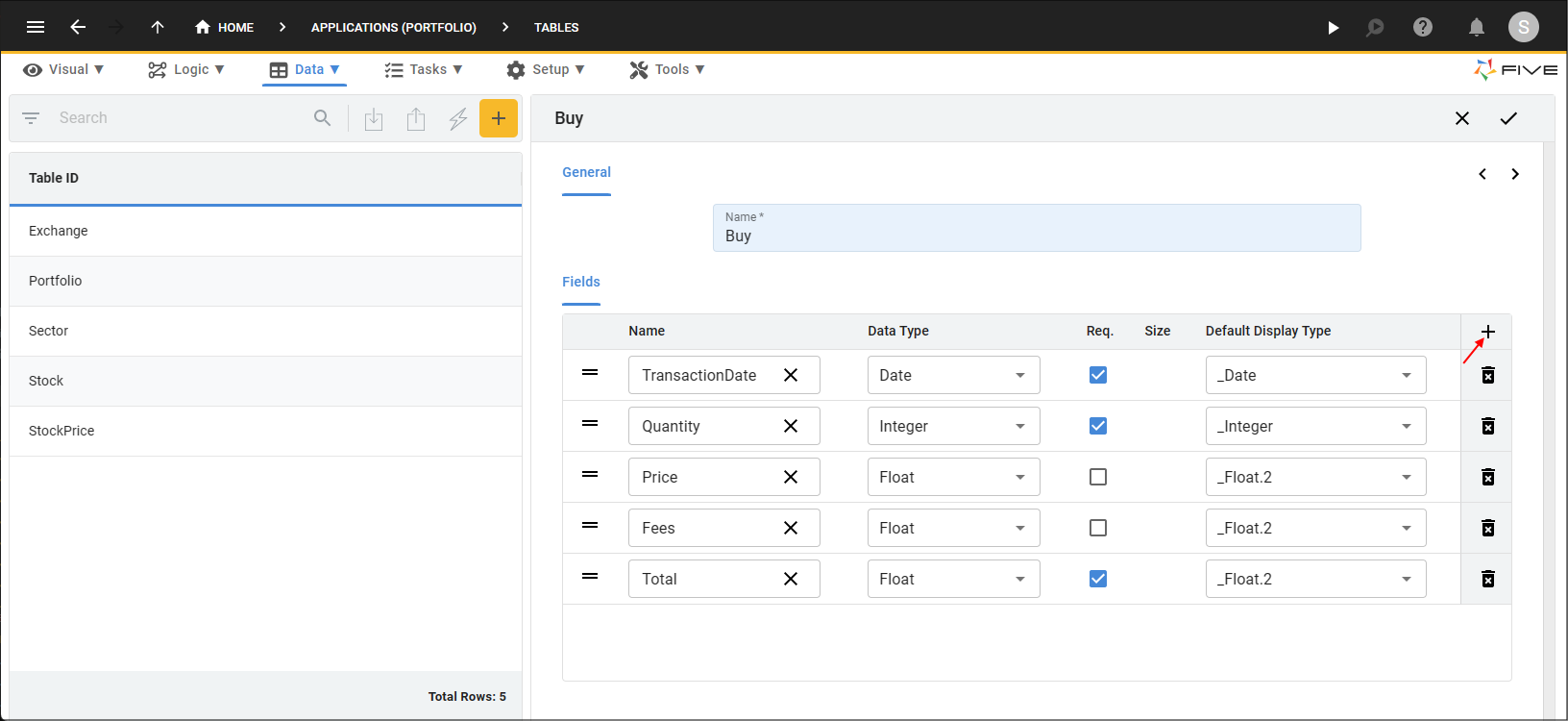The width and height of the screenshot is (1568, 721).
Task: Toggle Req. checkbox for Quantity
Action: 1098,426
